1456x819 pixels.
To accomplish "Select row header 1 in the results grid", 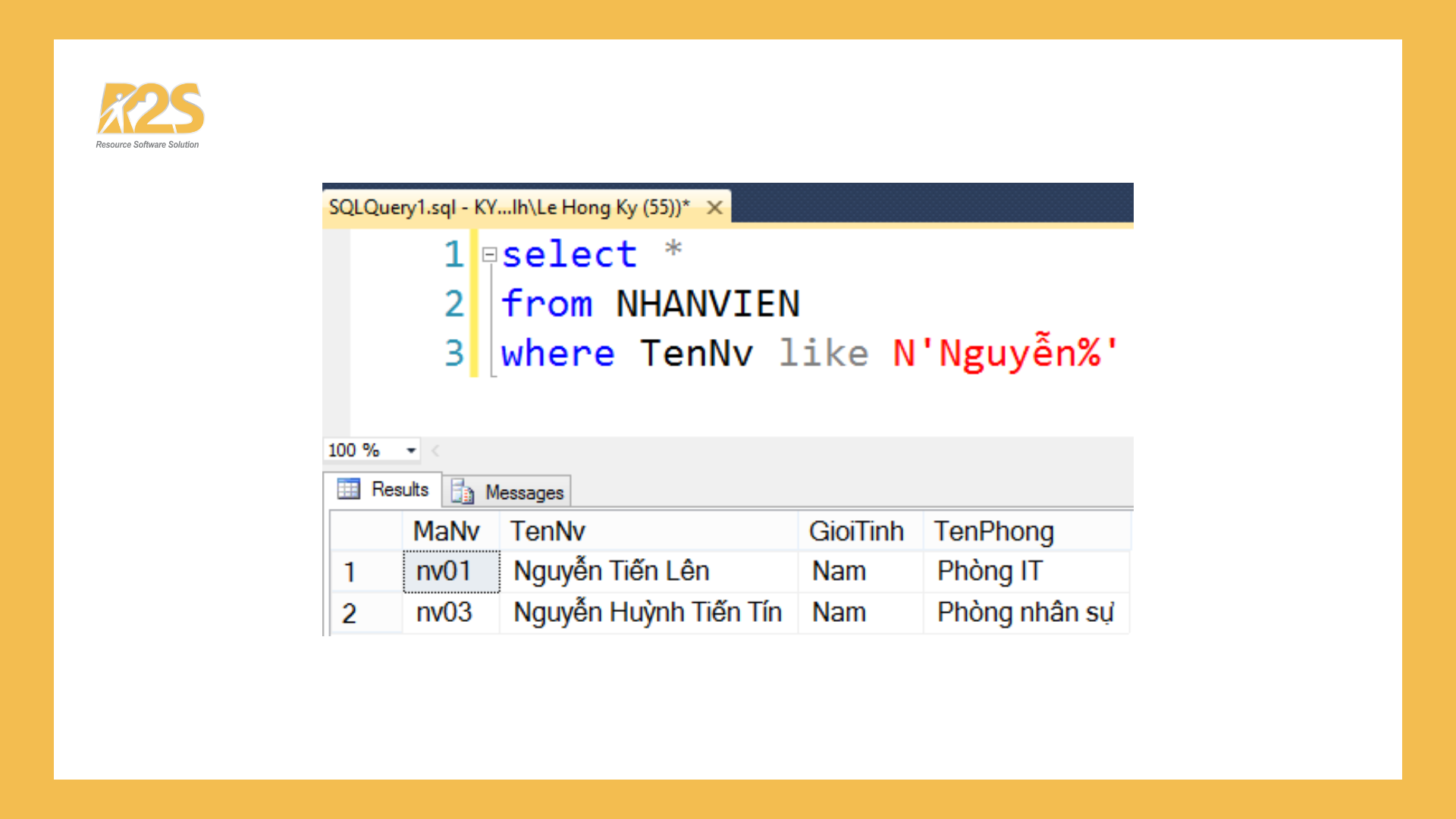I will pos(350,571).
